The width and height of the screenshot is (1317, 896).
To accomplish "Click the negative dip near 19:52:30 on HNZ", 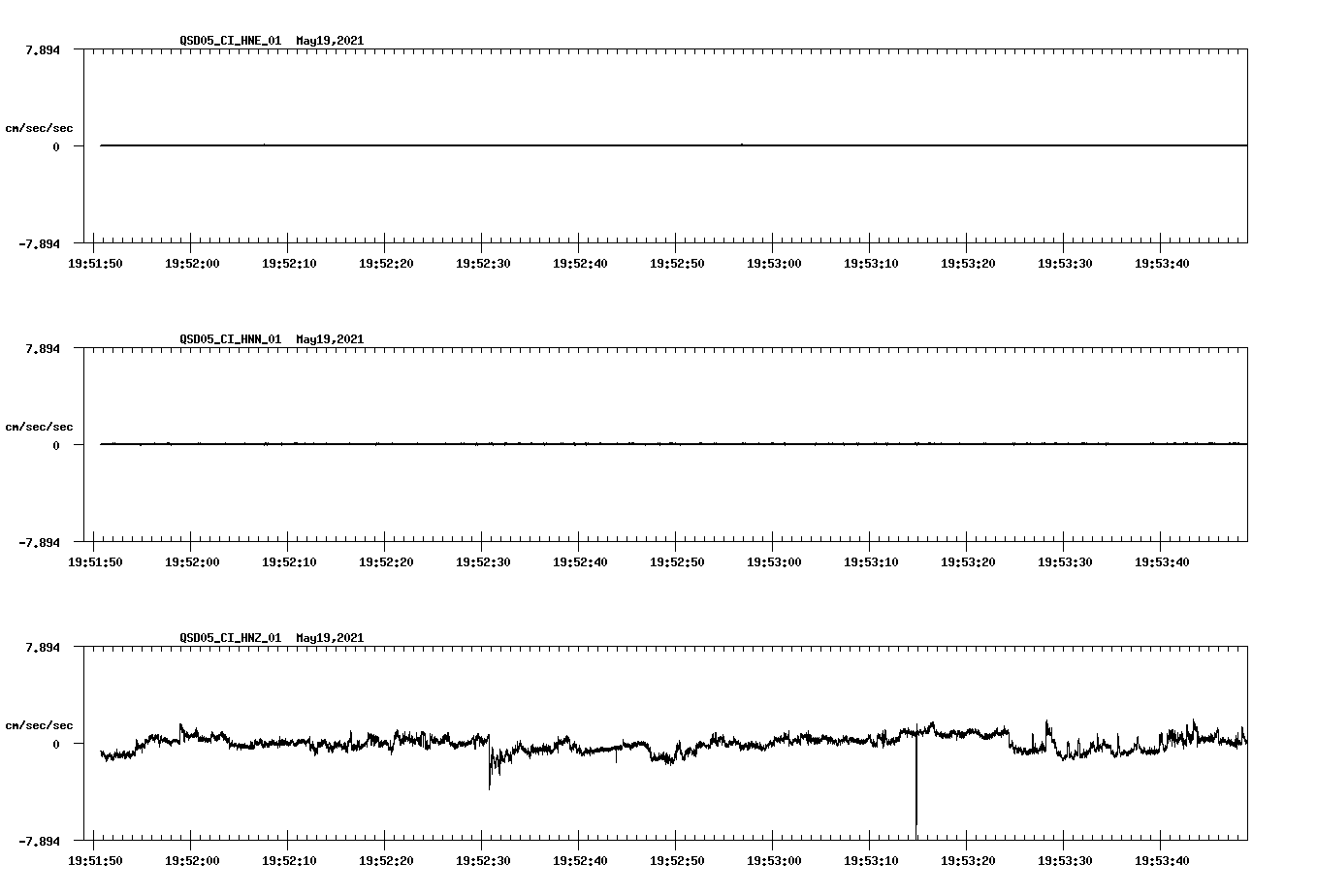I will 492,771.
